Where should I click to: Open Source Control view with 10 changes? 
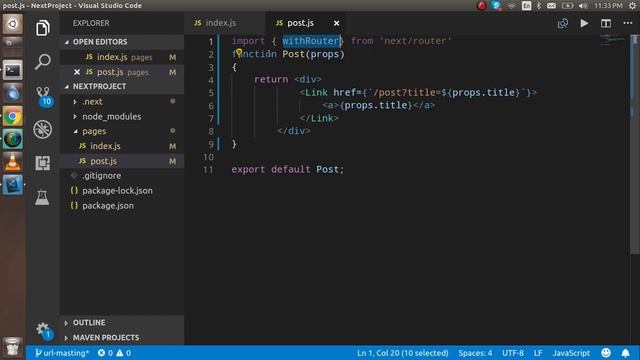click(x=44, y=96)
